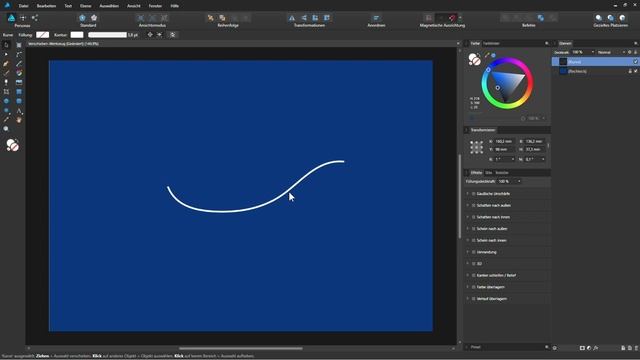Select the View (hand) tool
Screen dimensions: 640x360
point(19,120)
